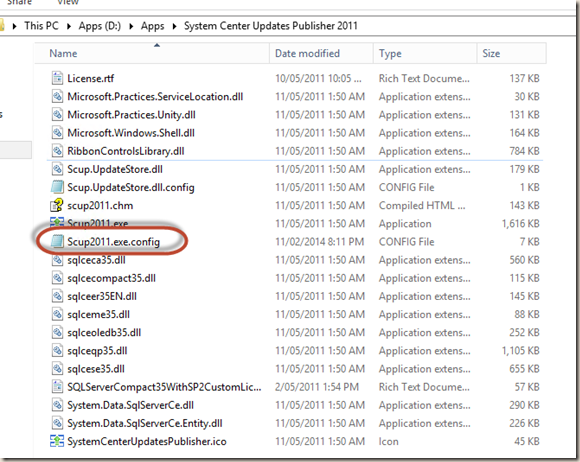Click the sqlceqp35.dll file icon
Viewport: 580px width, 462px height.
point(57,350)
